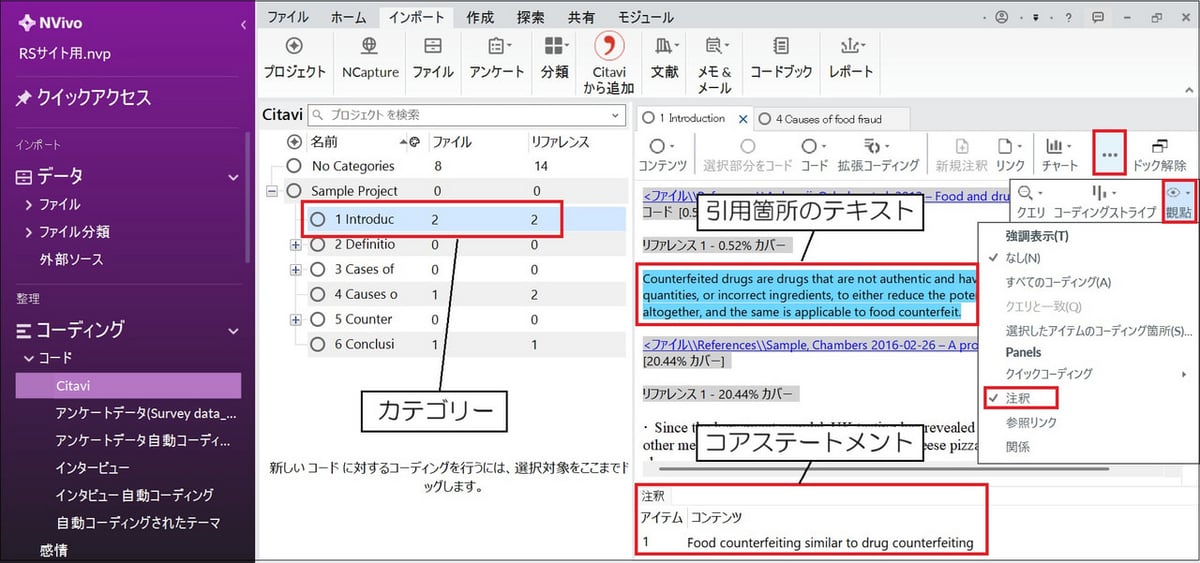Image resolution: width=1200 pixels, height=563 pixels.
Task: Expand the project search options chevron
Action: [x=618, y=114]
